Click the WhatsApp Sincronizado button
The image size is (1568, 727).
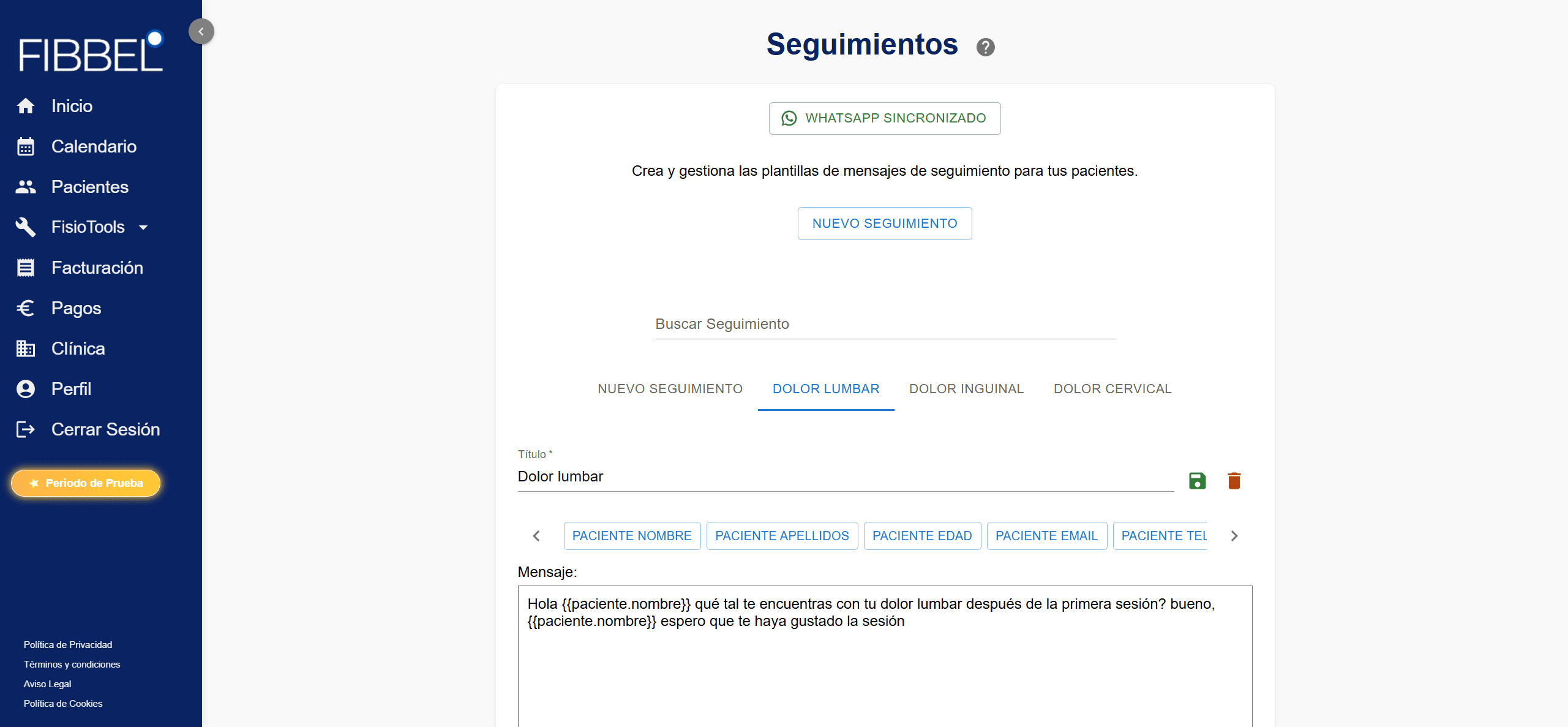tap(884, 118)
